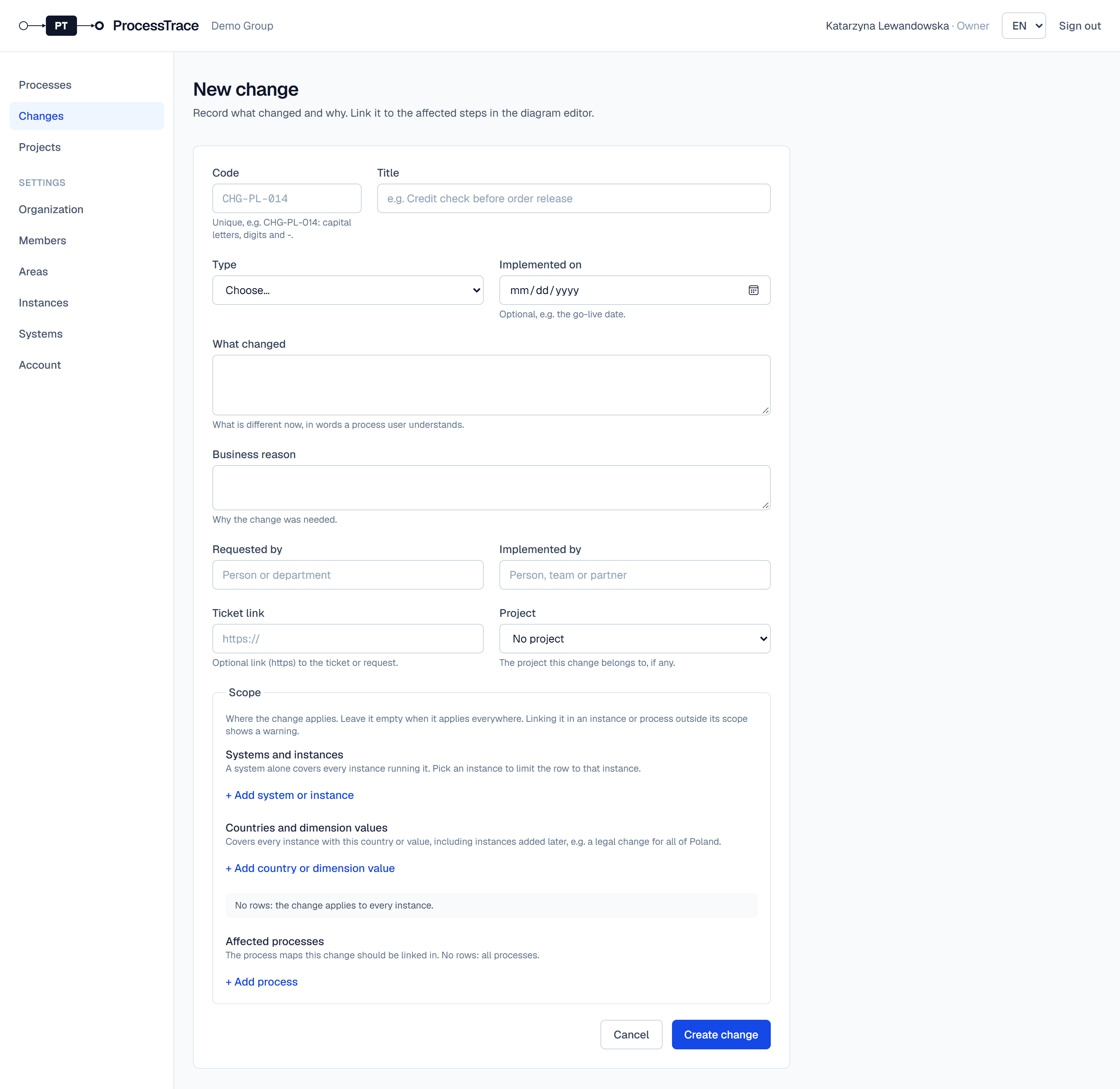Click the Katarzyna Lewandowska user name
The height and width of the screenshot is (1089, 1120).
tap(887, 26)
